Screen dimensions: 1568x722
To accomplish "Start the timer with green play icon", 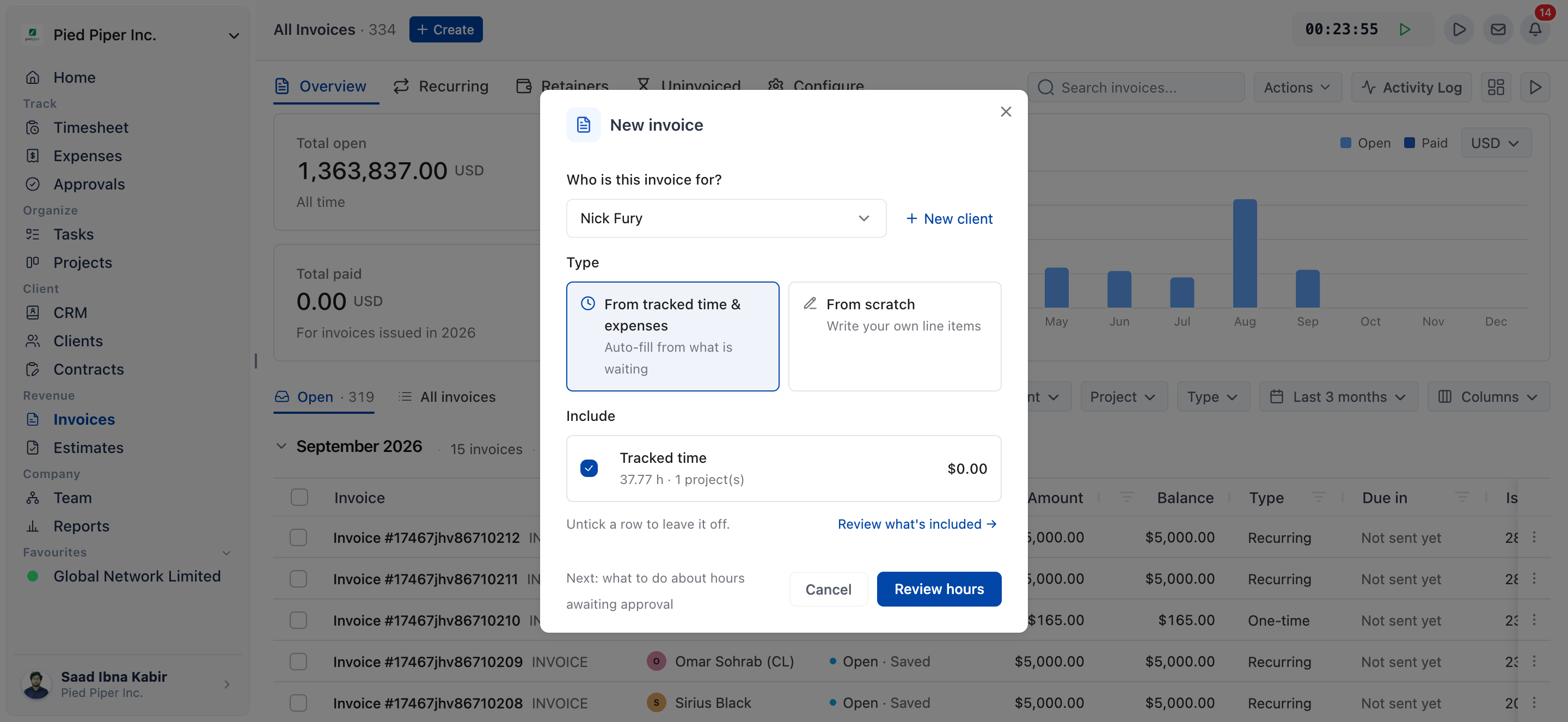I will (x=1404, y=29).
